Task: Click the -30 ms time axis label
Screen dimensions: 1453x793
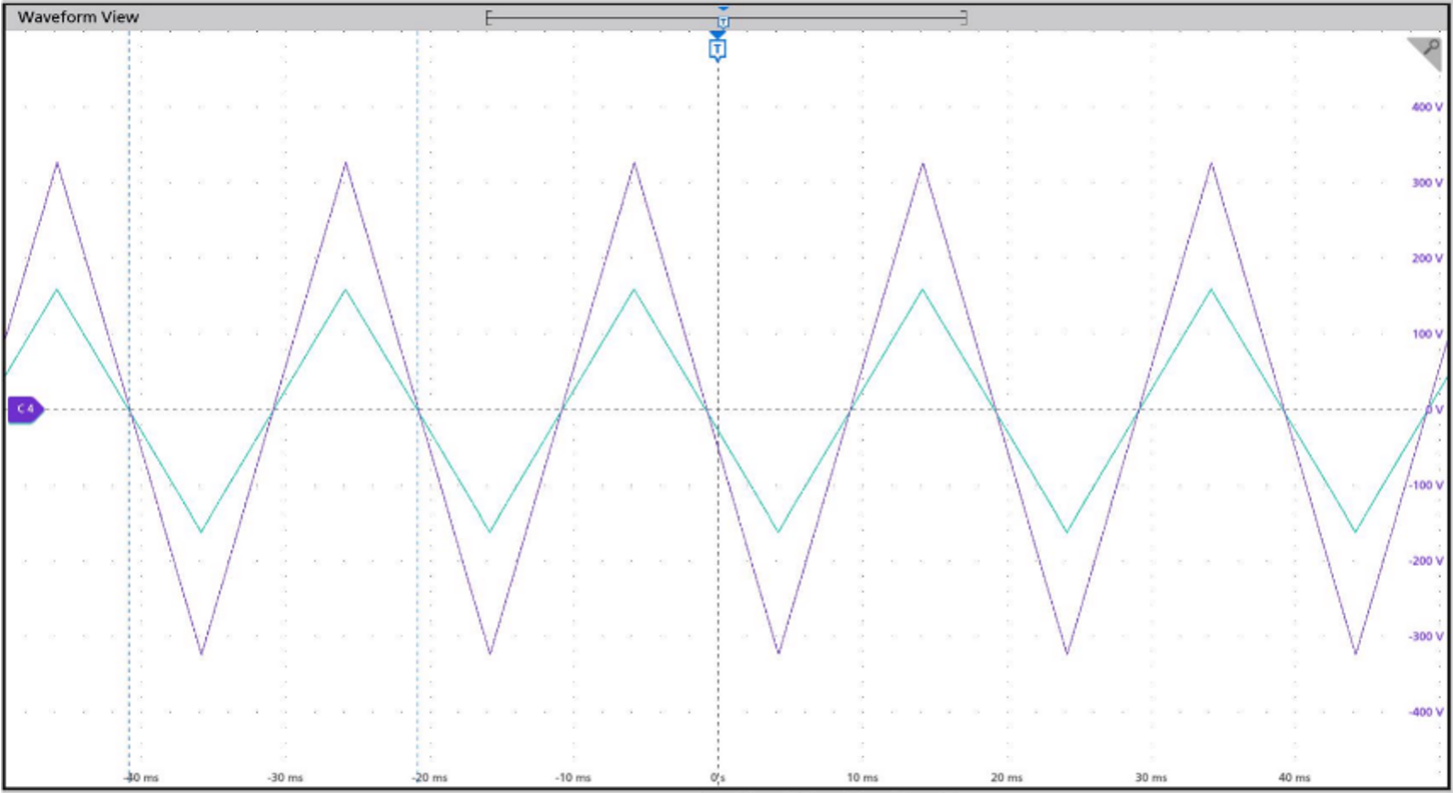Action: [x=285, y=777]
